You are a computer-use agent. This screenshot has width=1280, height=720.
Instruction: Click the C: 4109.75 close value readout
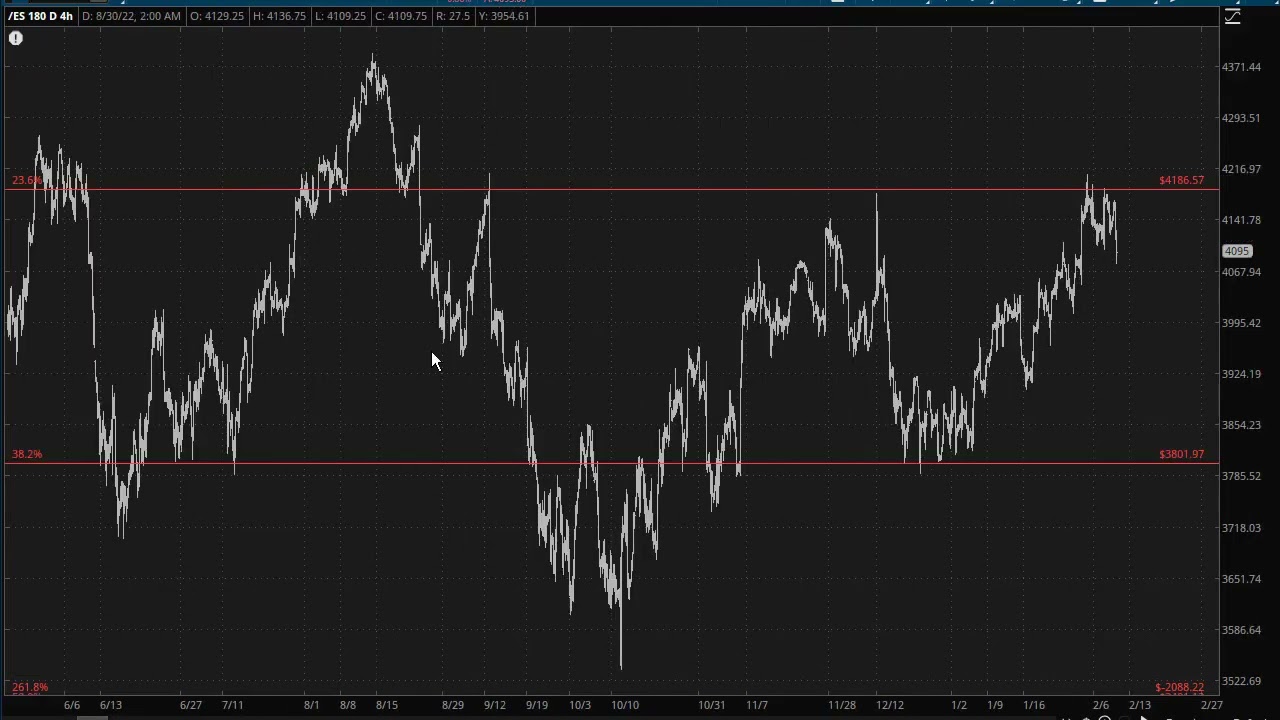[x=401, y=16]
